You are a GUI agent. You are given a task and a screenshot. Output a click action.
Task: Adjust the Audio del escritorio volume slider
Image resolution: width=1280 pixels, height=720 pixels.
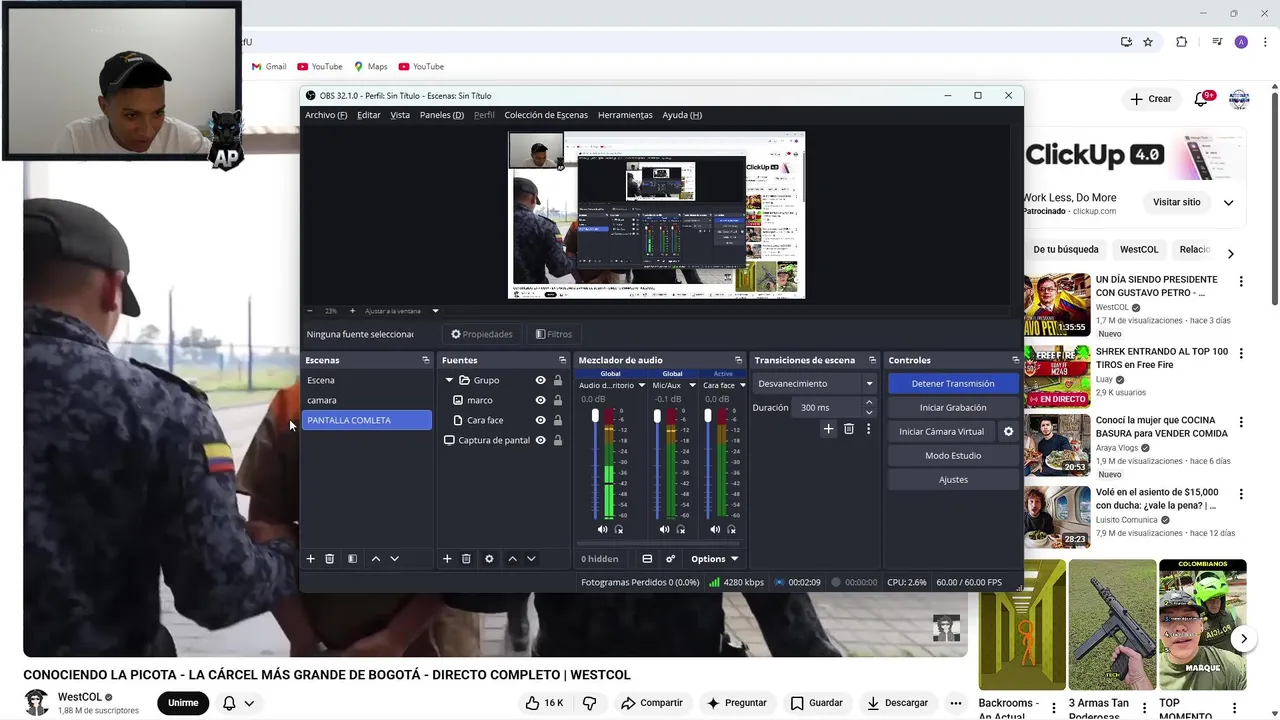595,415
